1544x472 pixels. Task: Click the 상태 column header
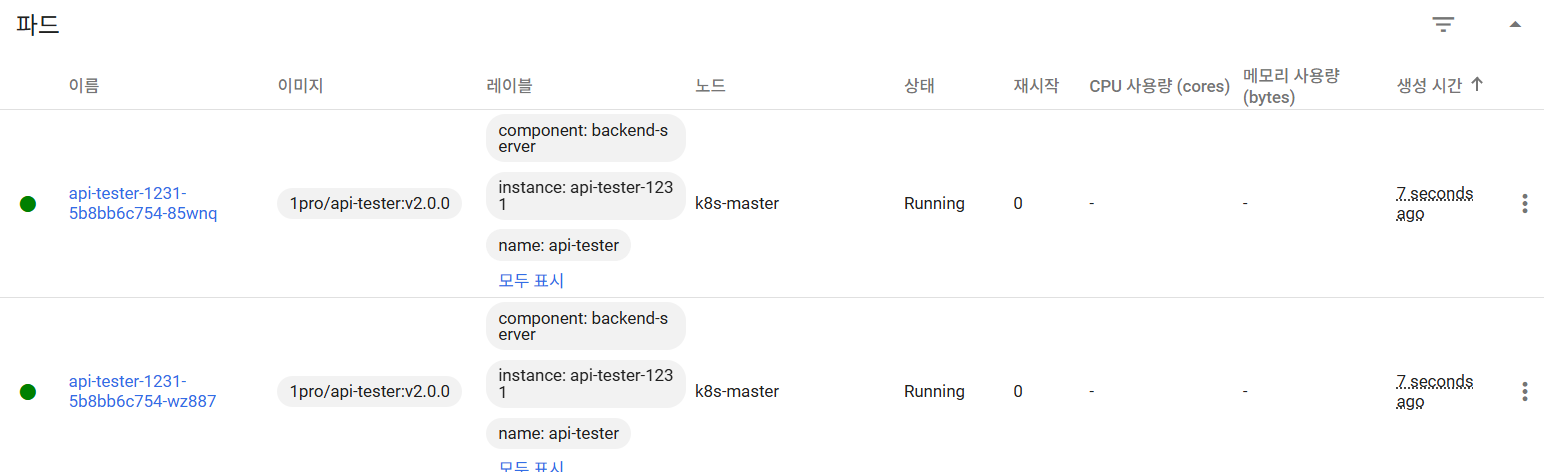tap(919, 86)
